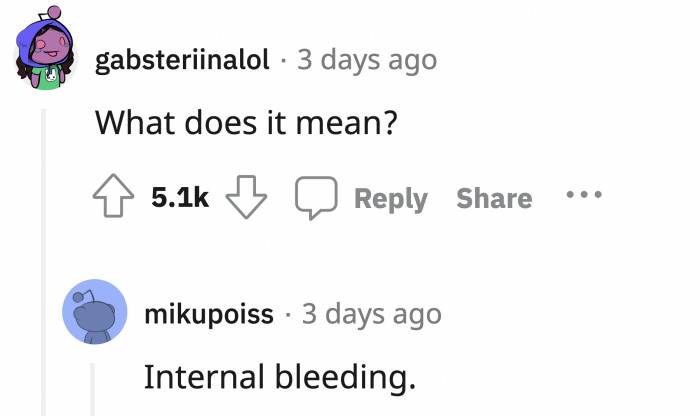This screenshot has width=700, height=416.
Task: Open the gabsteriinalol username profile link
Action: (182, 61)
